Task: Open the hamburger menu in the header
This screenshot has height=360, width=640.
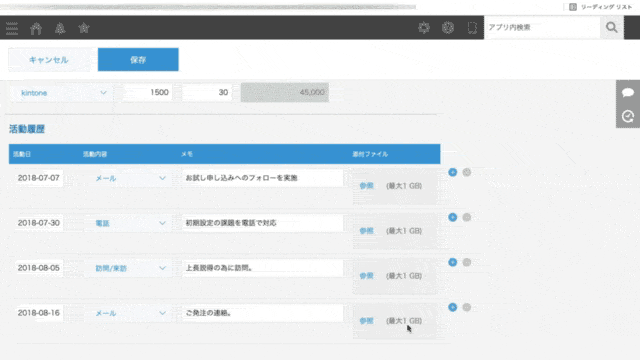Action: click(x=12, y=28)
